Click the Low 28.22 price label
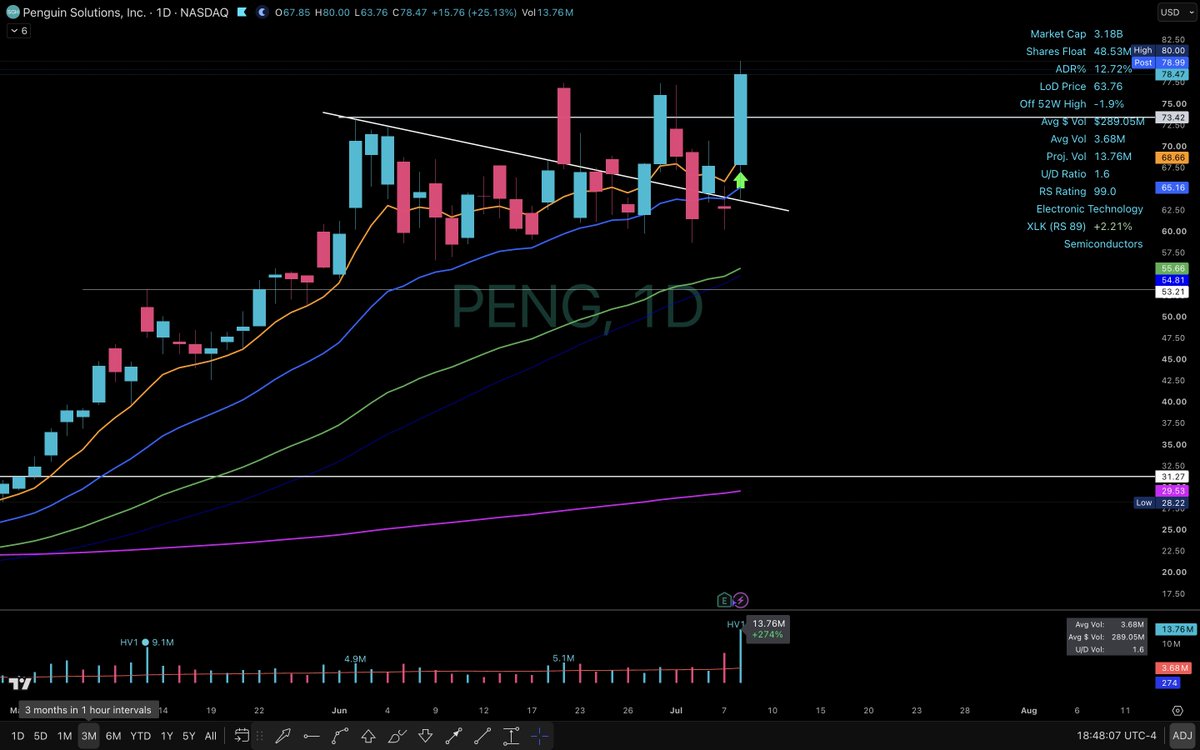This screenshot has height=750, width=1200. (1162, 503)
